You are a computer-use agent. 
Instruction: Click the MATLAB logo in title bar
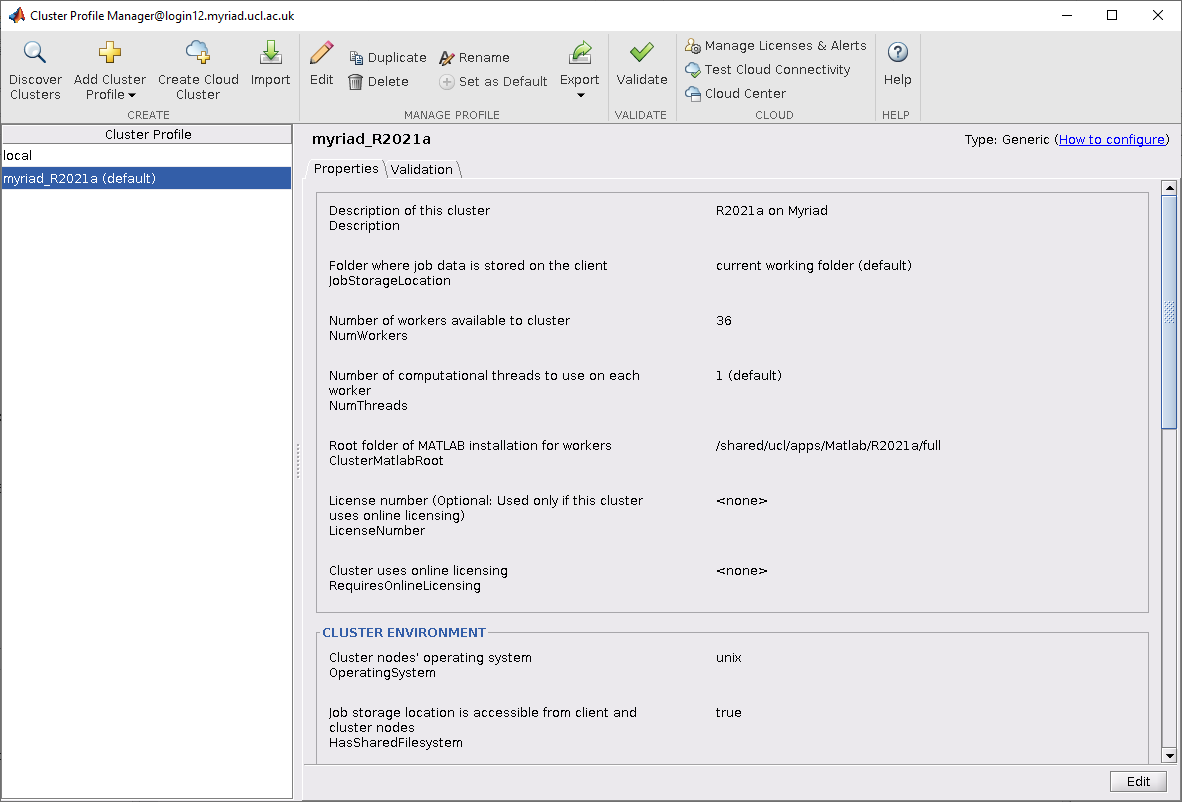click(x=17, y=15)
